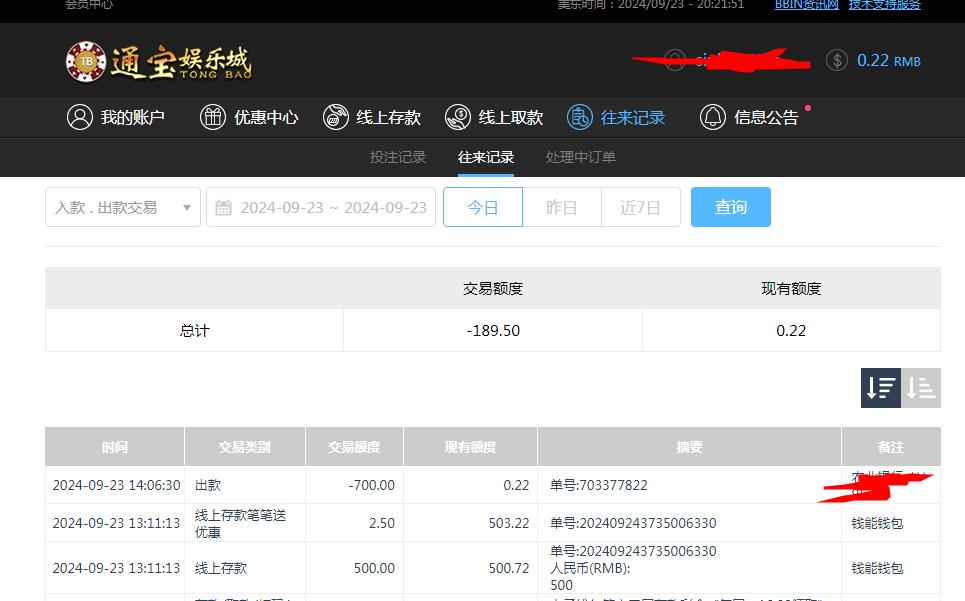Open the 入款.出款交易 transaction type dropdown
Image resolution: width=965 pixels, height=601 pixels.
click(x=122, y=207)
